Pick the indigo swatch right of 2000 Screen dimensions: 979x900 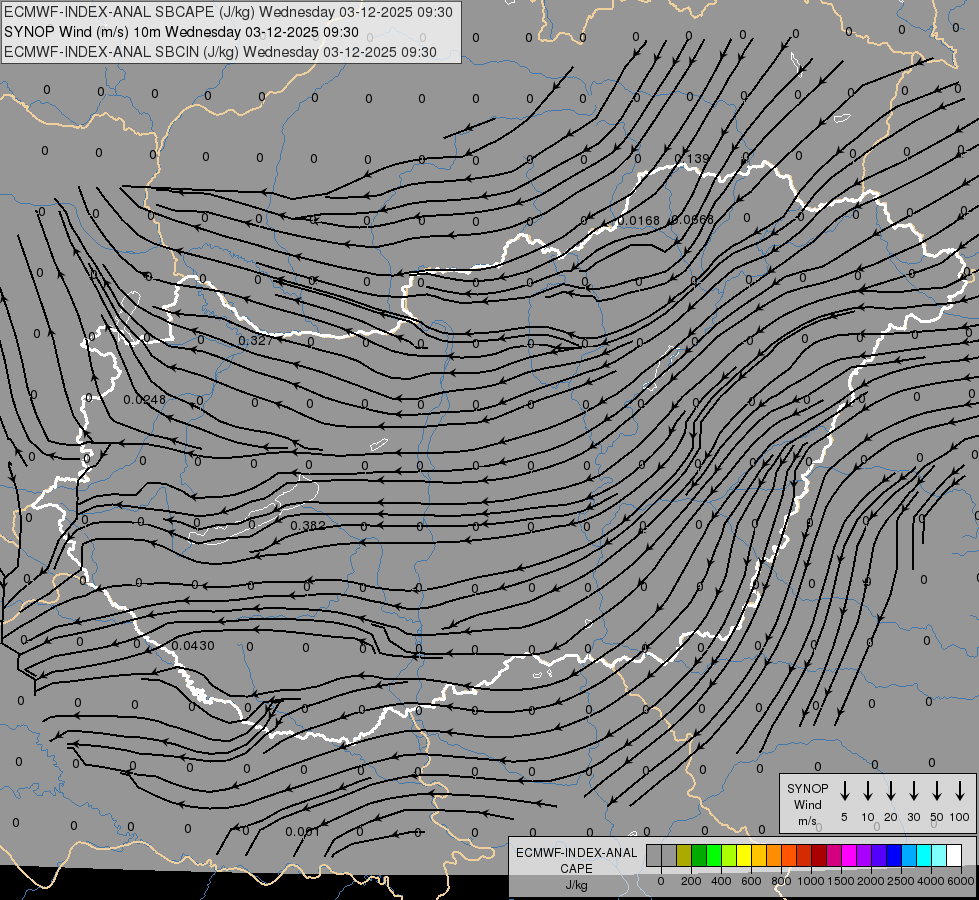878,855
